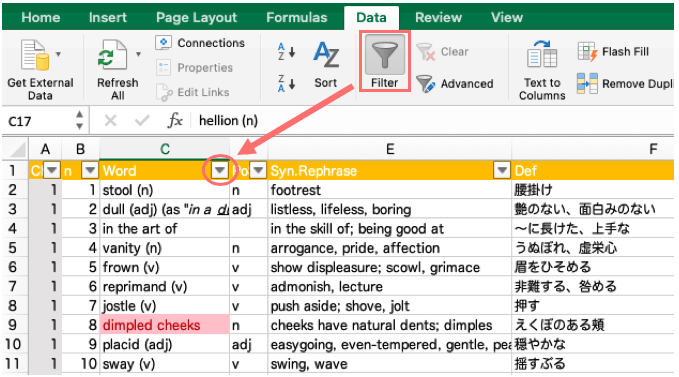
Task: Click cell 'admonish, lecture'
Action: 390,287
